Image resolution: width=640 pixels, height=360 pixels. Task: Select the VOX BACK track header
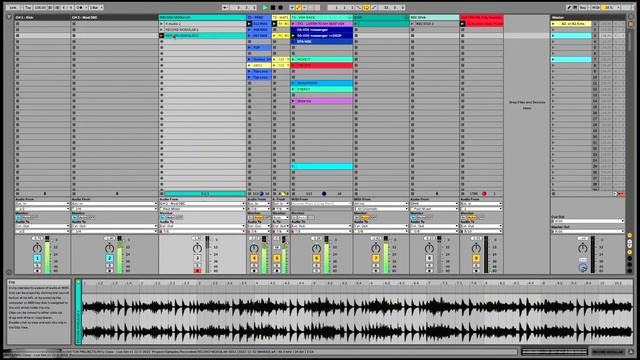pyautogui.click(x=322, y=18)
